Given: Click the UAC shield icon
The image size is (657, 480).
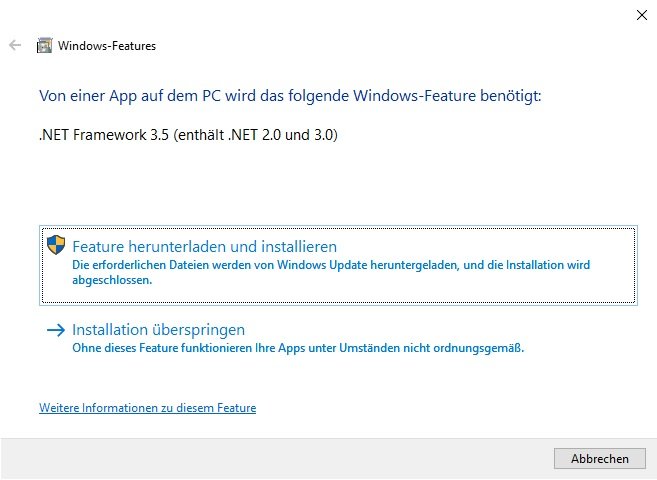Looking at the screenshot, I should pos(56,245).
